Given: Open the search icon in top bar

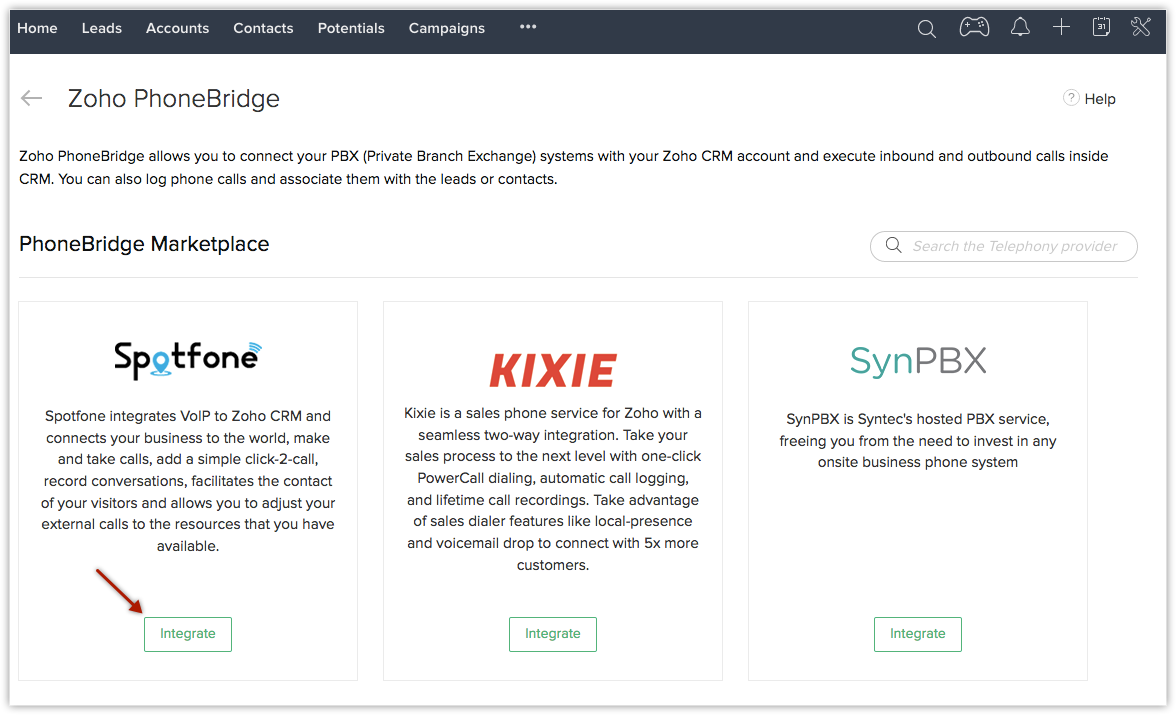Looking at the screenshot, I should click(x=926, y=29).
